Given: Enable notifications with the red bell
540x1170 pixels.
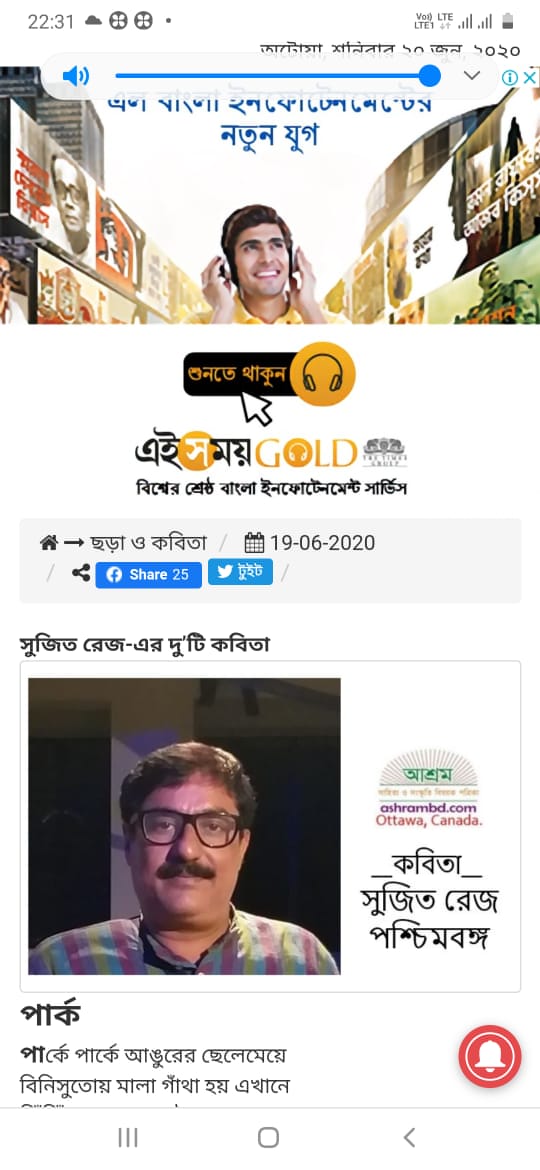Looking at the screenshot, I should click(490, 1057).
